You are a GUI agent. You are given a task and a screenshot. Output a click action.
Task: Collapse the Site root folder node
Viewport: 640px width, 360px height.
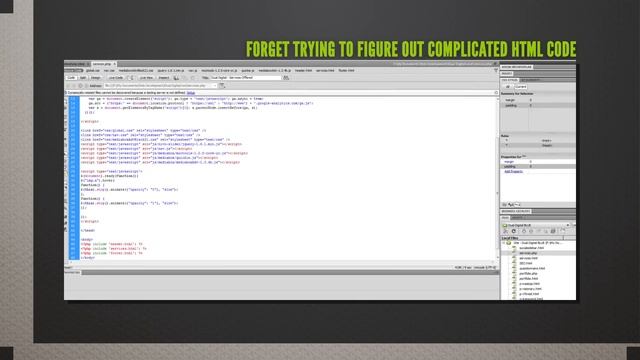tap(503, 243)
